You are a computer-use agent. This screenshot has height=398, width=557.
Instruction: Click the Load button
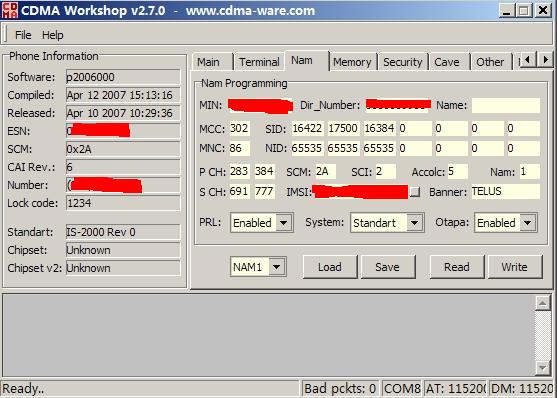coord(330,267)
